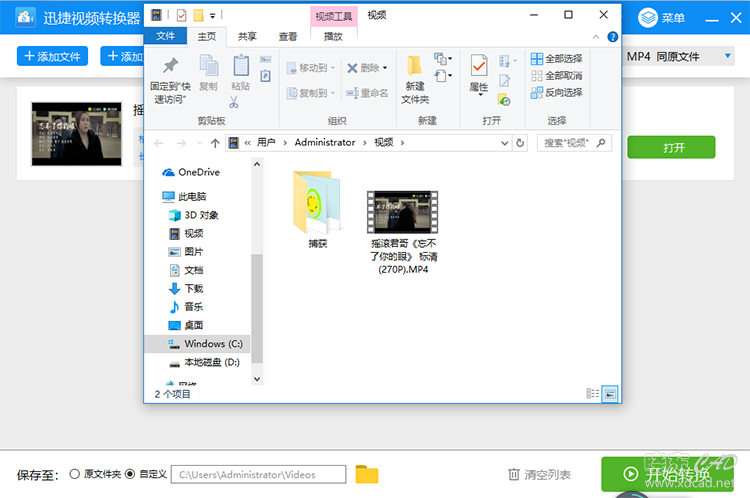Viewport: 750px width, 498px height.
Task: Open the Quick Access Toolbar customize dropdown
Action: 212,16
